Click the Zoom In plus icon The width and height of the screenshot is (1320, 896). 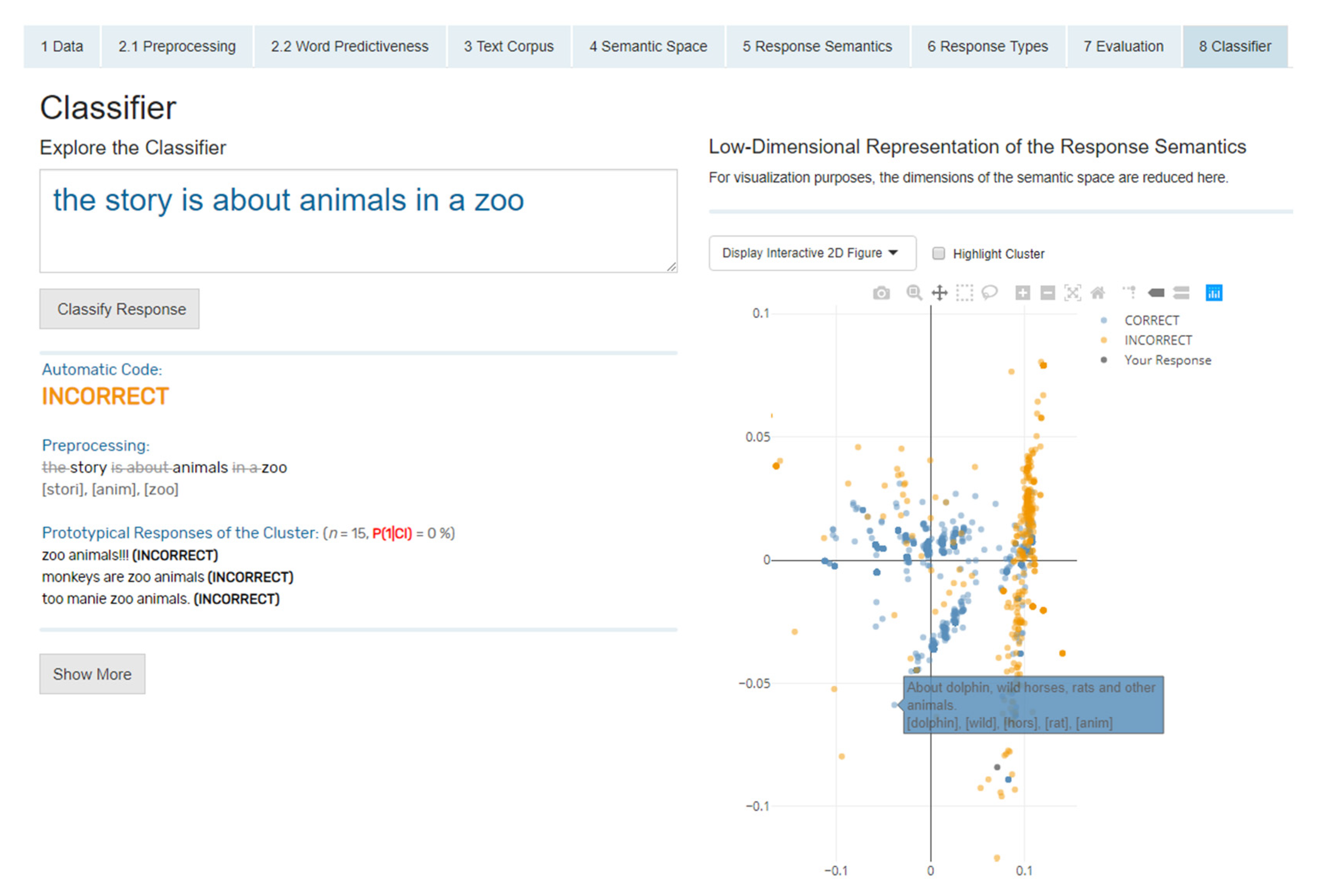pyautogui.click(x=1022, y=293)
